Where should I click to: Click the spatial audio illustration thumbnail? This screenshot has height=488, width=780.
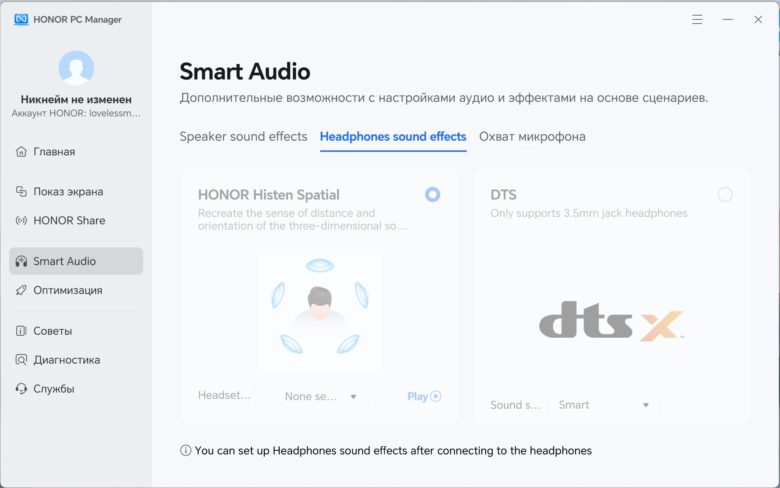pos(319,311)
